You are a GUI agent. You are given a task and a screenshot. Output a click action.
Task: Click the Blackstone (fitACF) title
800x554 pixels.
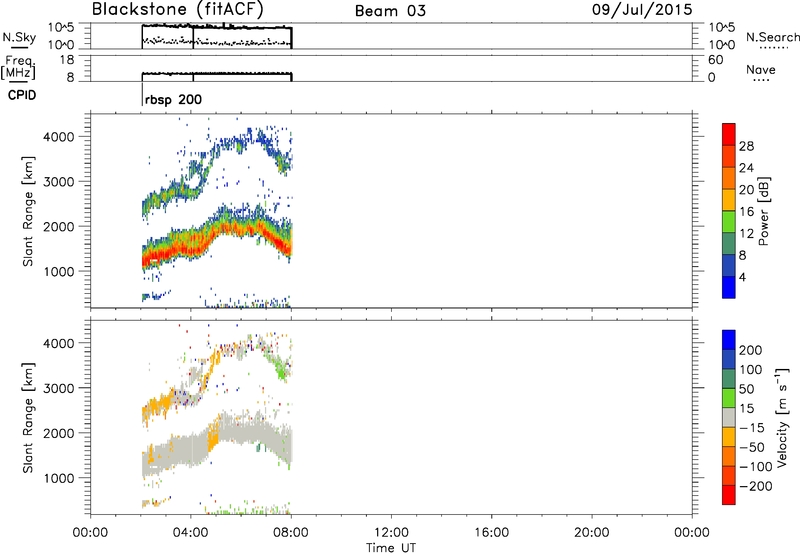pyautogui.click(x=178, y=9)
